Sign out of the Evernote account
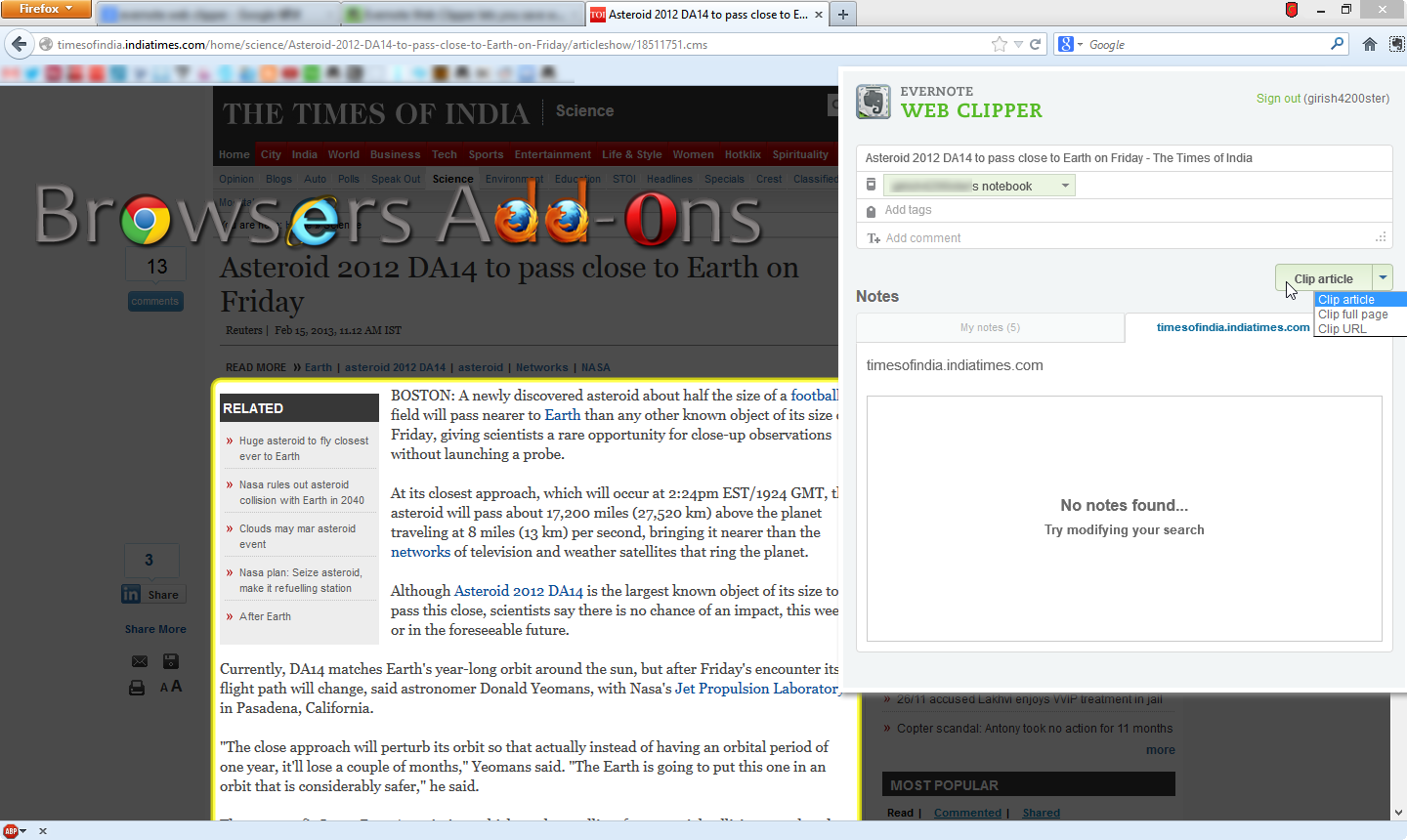Screen dimensions: 1407x840 pos(1278,99)
